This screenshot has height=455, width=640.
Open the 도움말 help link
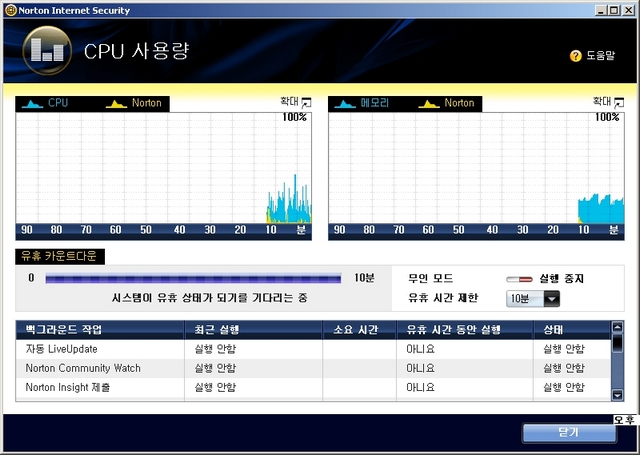tap(600, 55)
